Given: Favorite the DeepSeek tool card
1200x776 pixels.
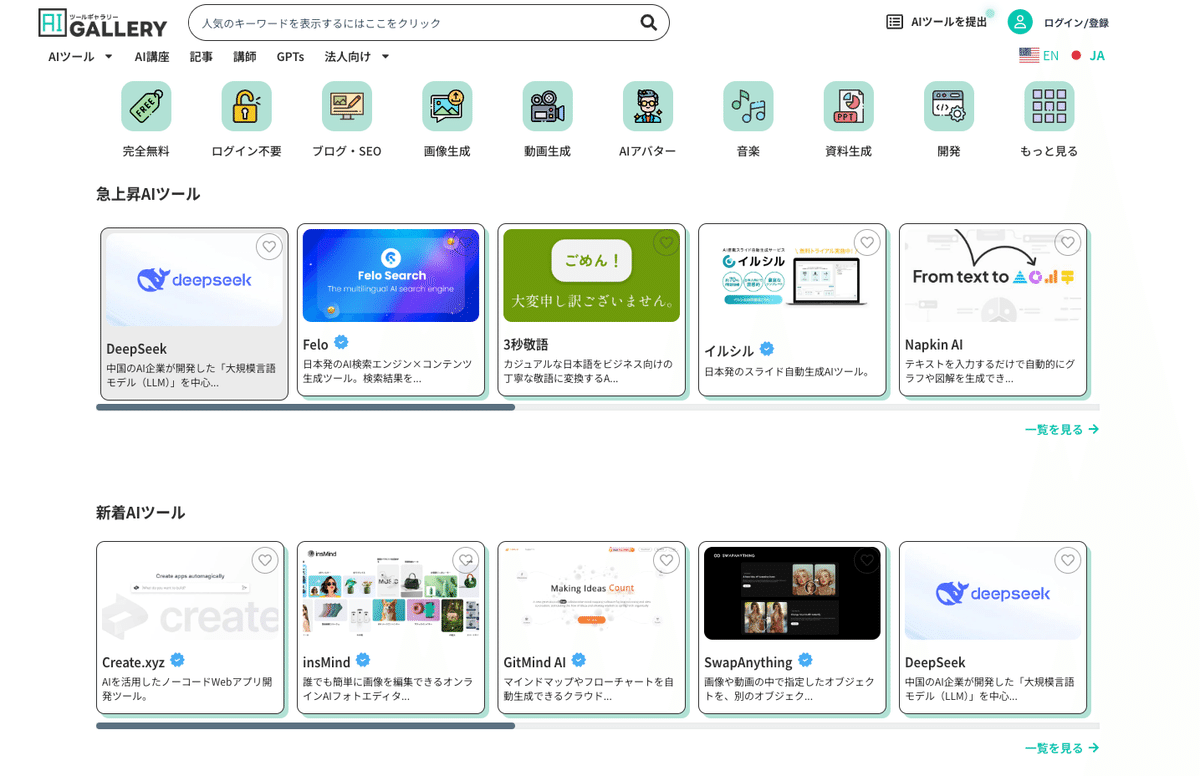Looking at the screenshot, I should [x=268, y=246].
